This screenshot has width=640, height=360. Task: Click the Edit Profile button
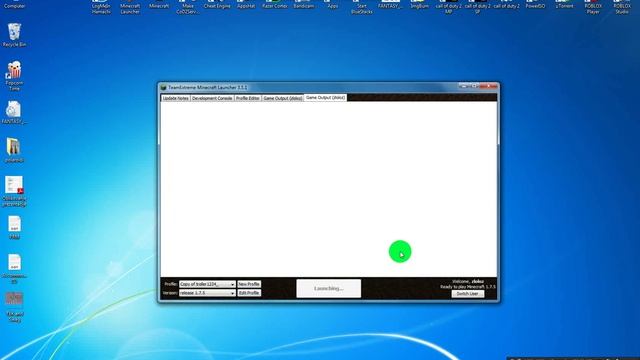click(x=249, y=293)
